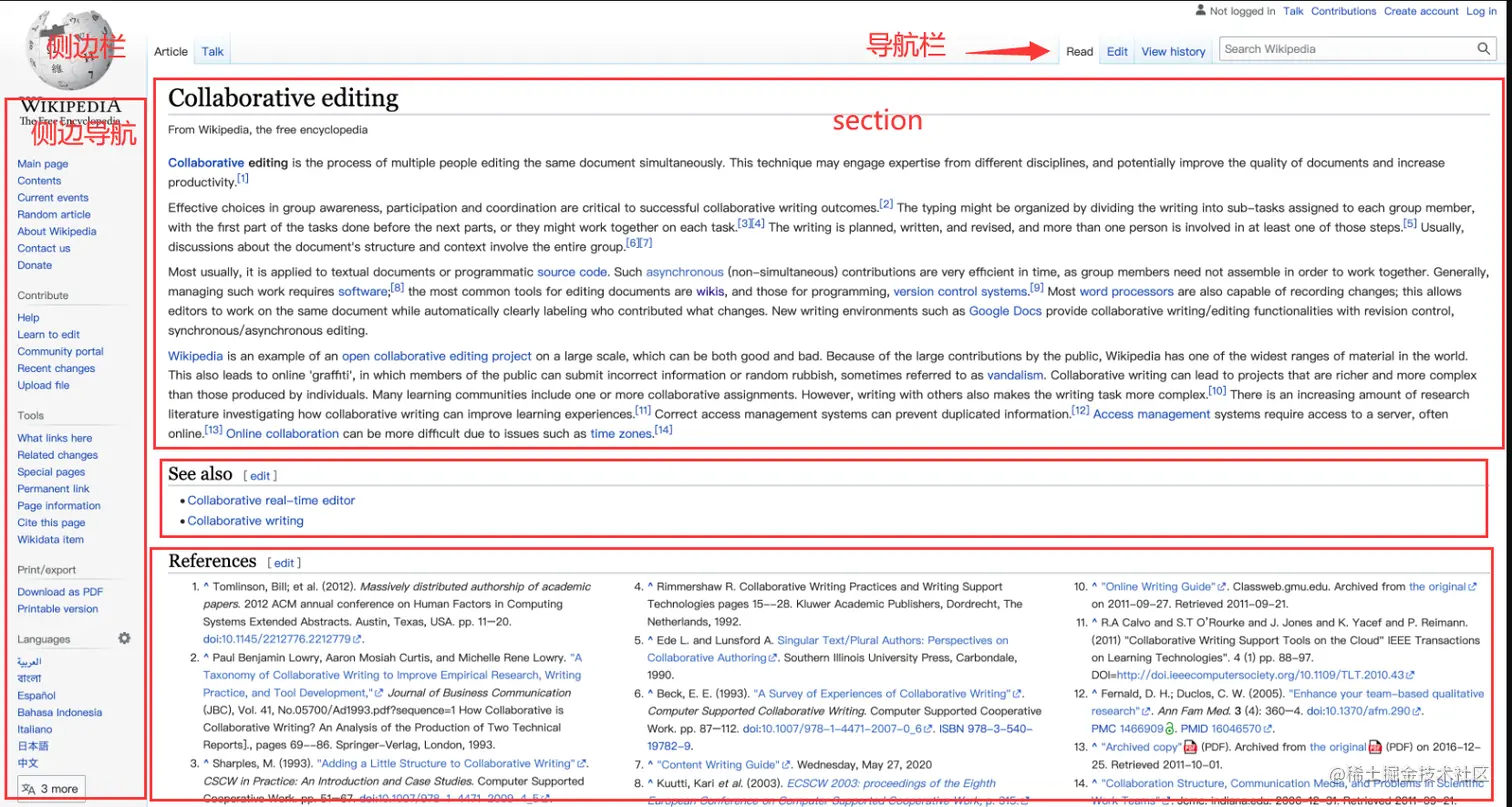The image size is (1512, 807).
Task: Open the wikis link in the article
Action: pyautogui.click(x=710, y=292)
